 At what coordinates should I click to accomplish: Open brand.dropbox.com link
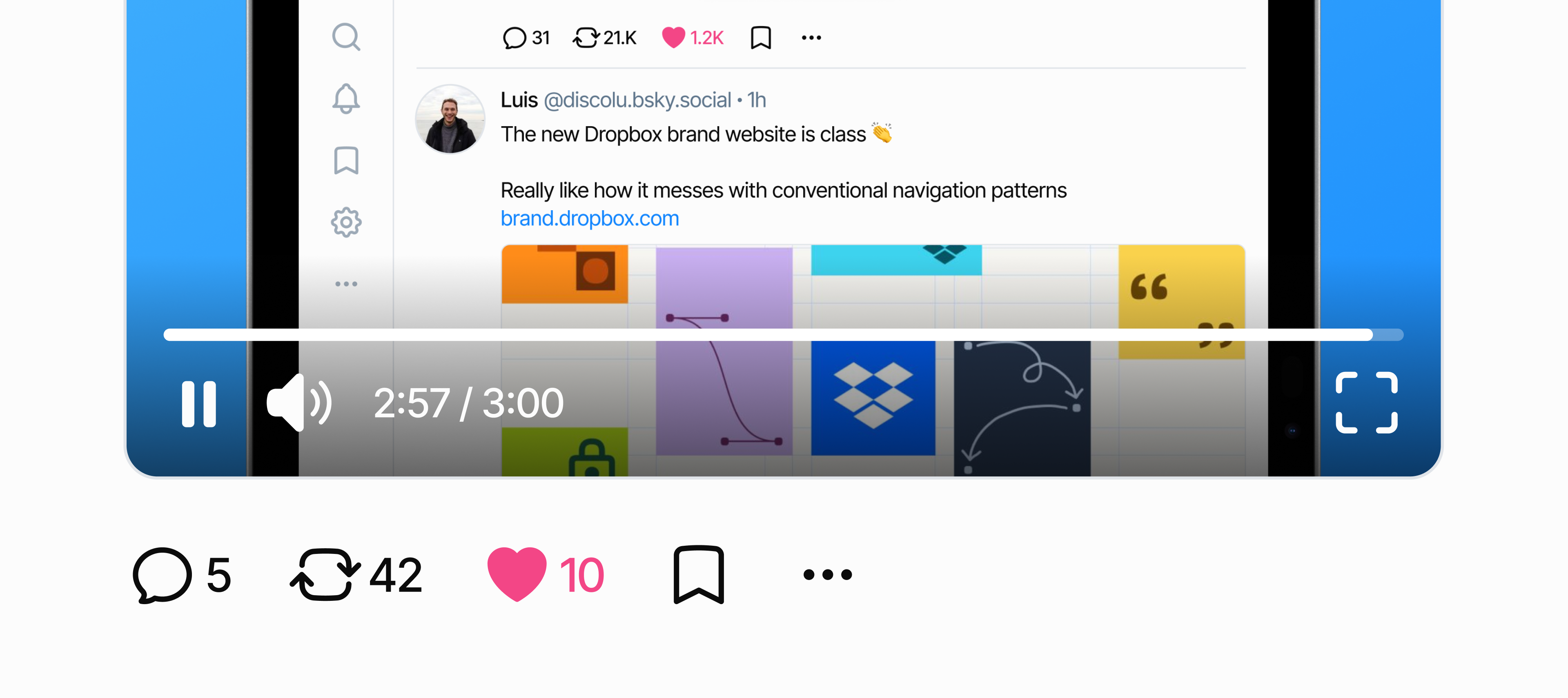click(590, 218)
